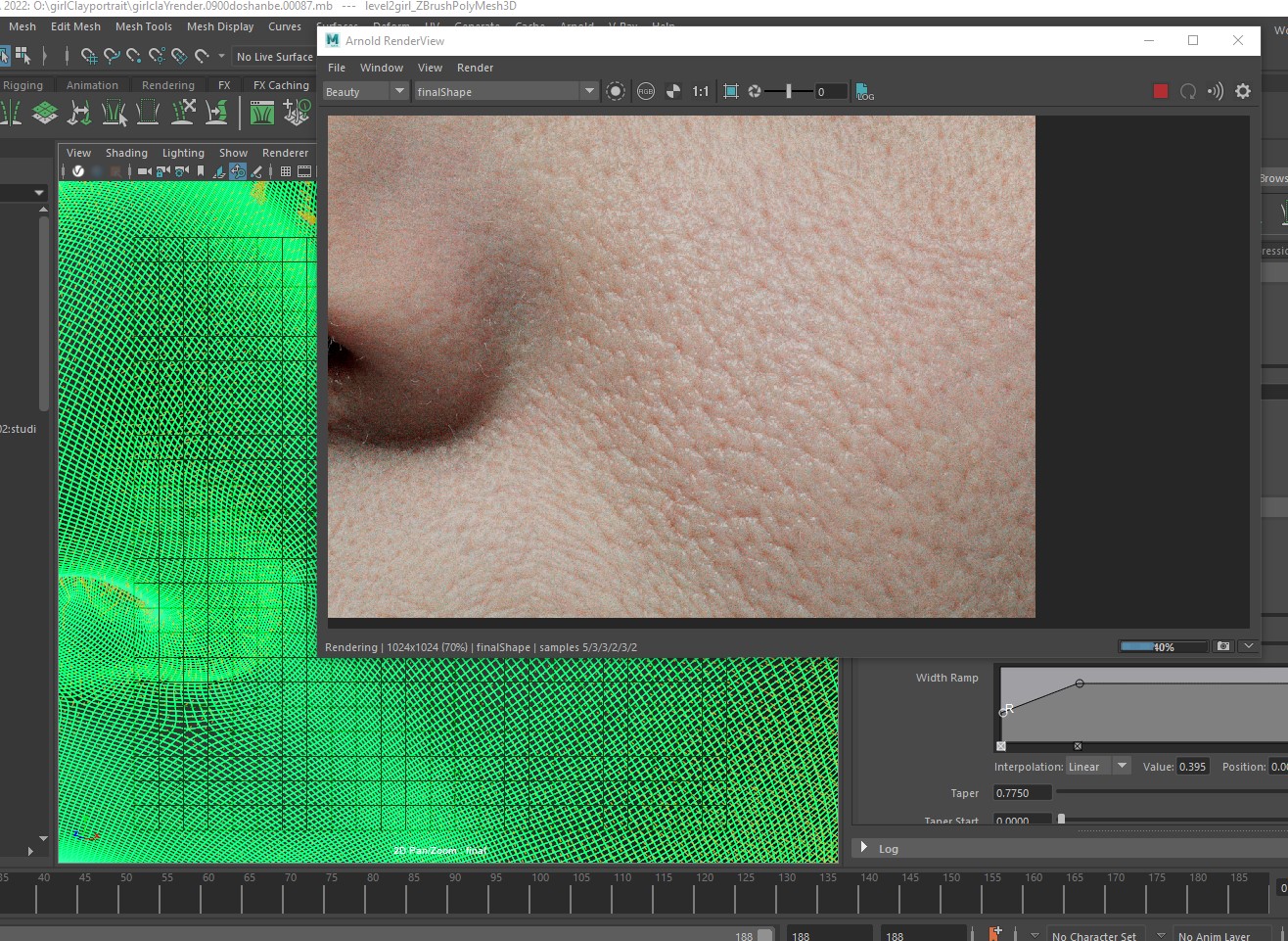This screenshot has width=1288, height=941.
Task: Click the green XGen preview window icon
Action: [x=261, y=114]
